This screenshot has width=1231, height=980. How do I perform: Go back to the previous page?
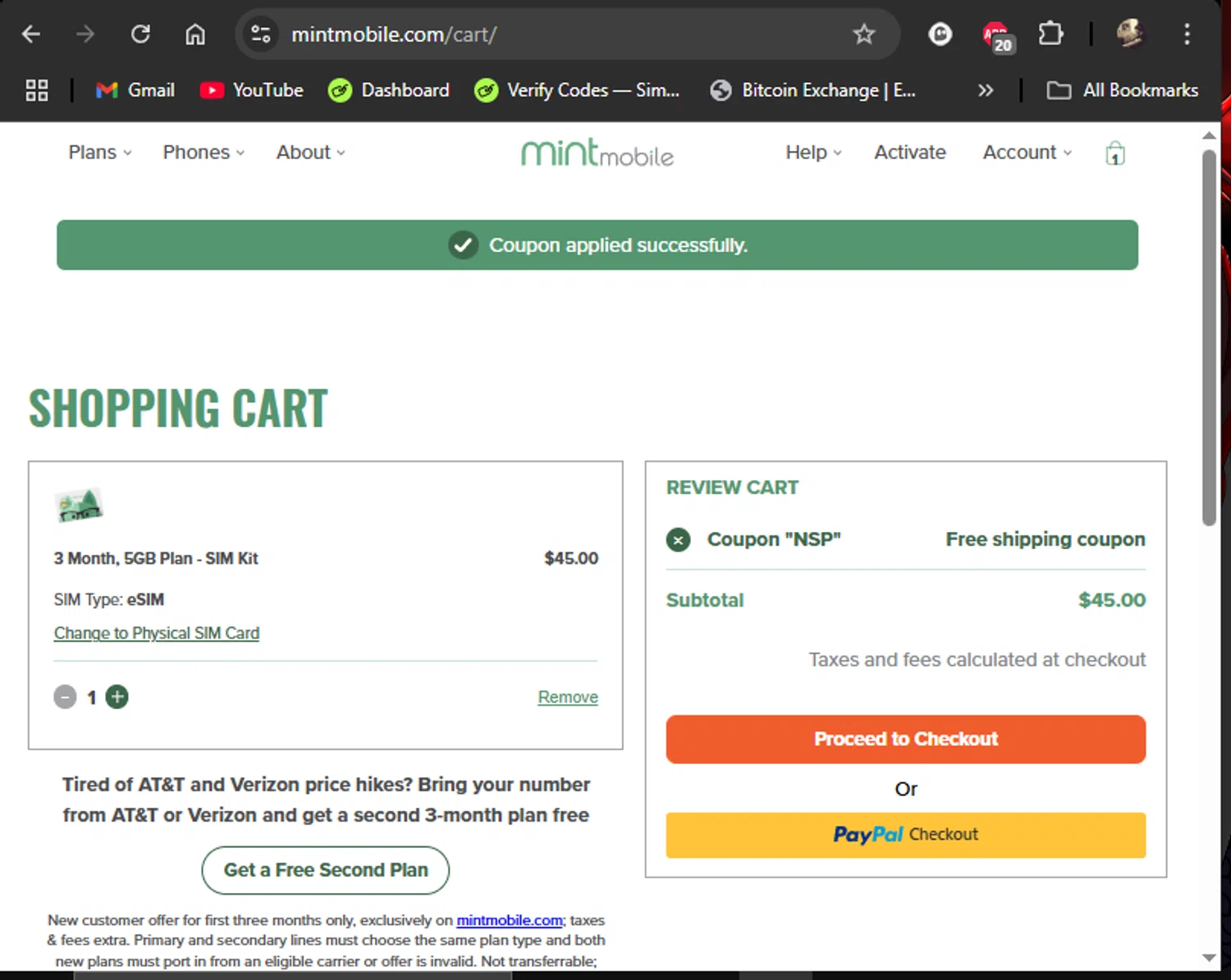pyautogui.click(x=31, y=34)
